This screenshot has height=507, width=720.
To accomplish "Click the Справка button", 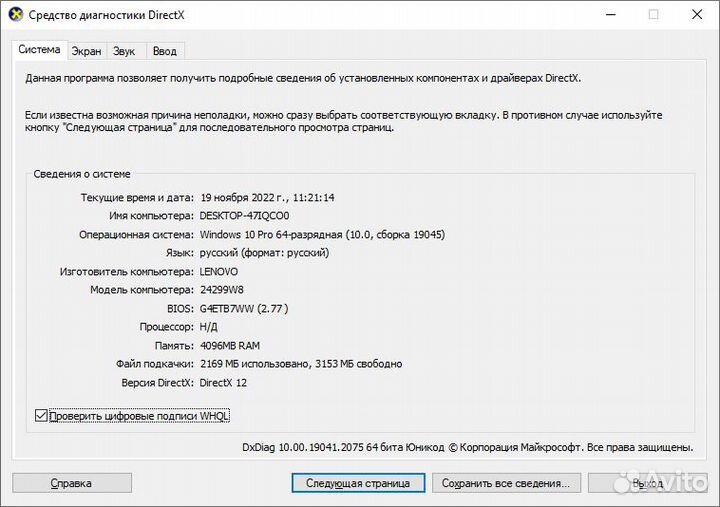I will (x=72, y=483).
